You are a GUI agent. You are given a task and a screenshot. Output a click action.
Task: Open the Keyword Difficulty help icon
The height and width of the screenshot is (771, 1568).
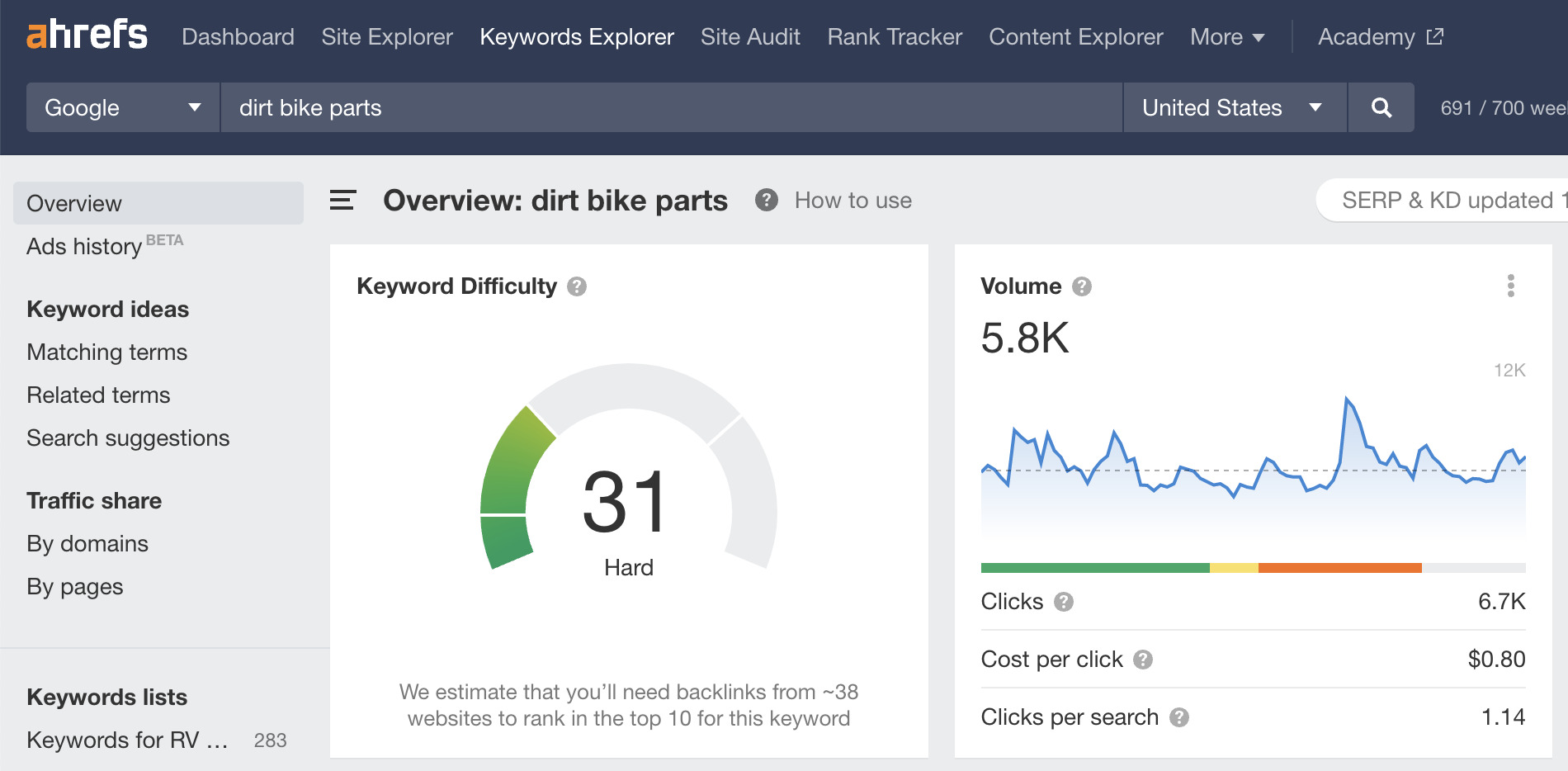[579, 286]
